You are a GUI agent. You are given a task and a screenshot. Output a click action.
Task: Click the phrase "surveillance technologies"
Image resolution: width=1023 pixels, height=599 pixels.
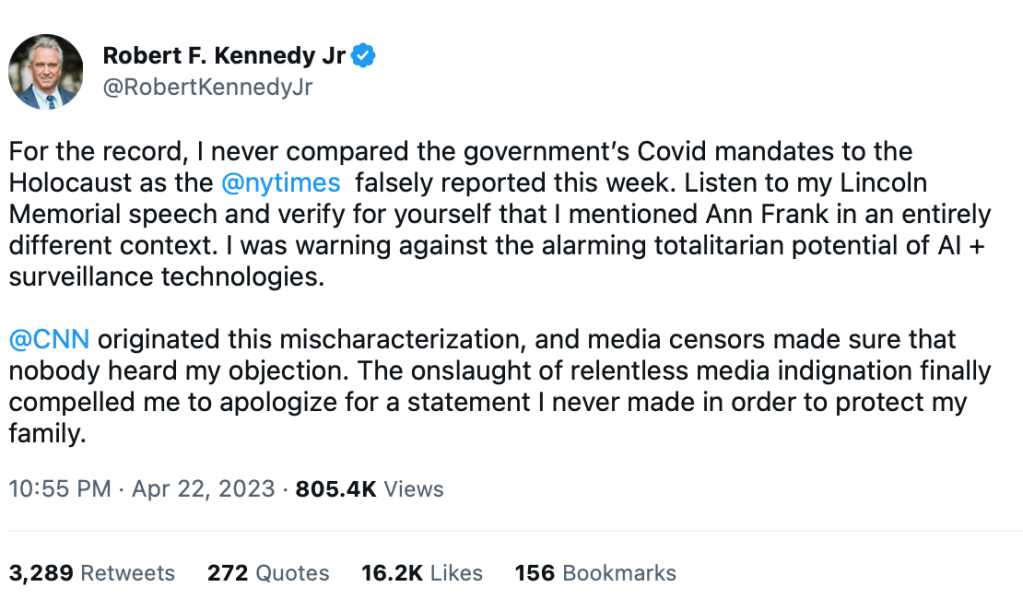[166, 277]
